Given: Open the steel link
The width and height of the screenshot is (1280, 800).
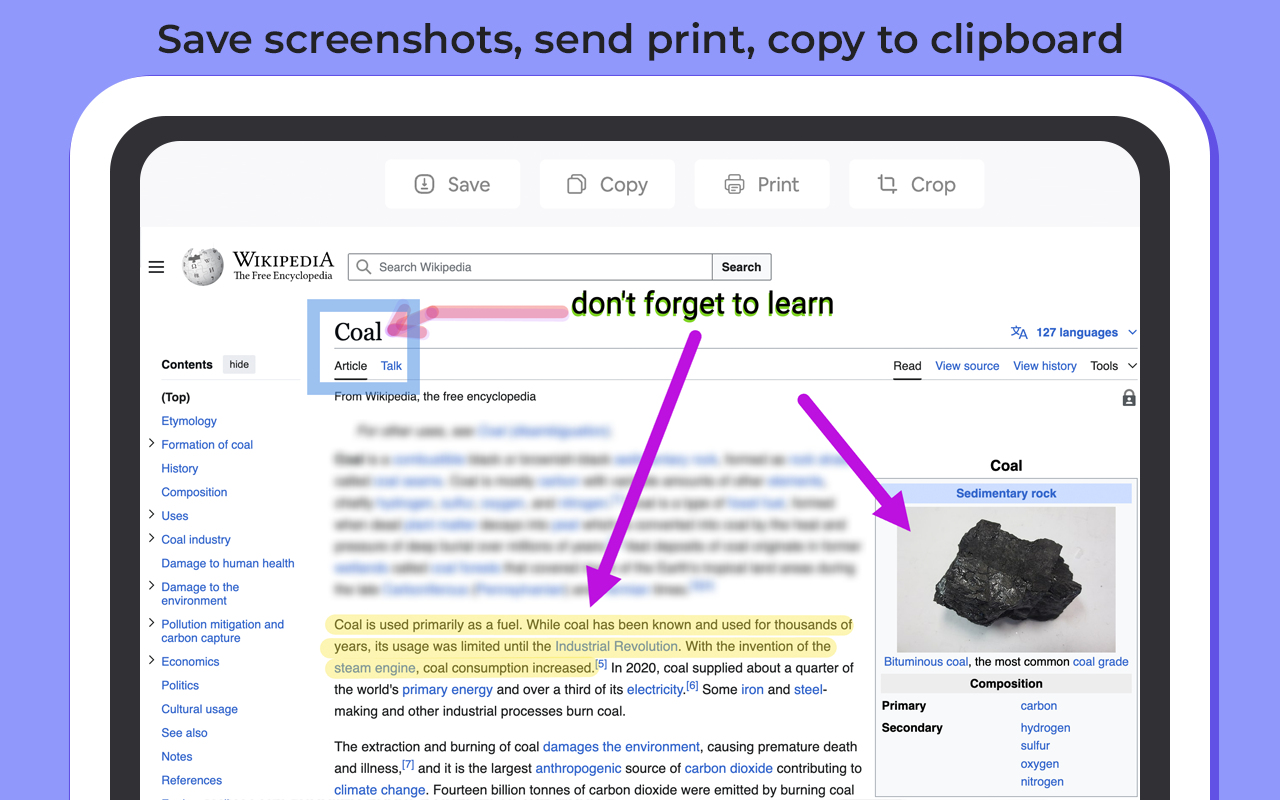Looking at the screenshot, I should (x=808, y=689).
